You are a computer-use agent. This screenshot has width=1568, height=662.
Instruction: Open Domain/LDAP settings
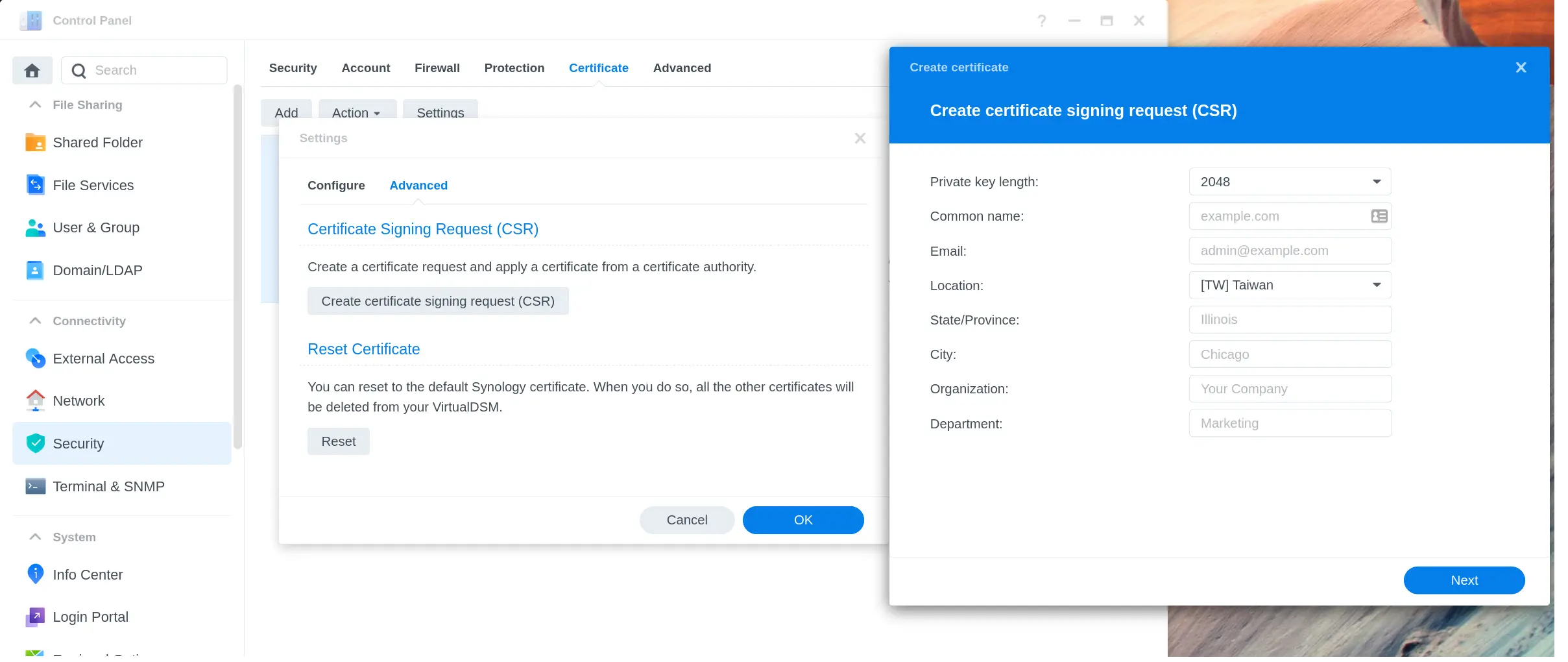click(122, 270)
